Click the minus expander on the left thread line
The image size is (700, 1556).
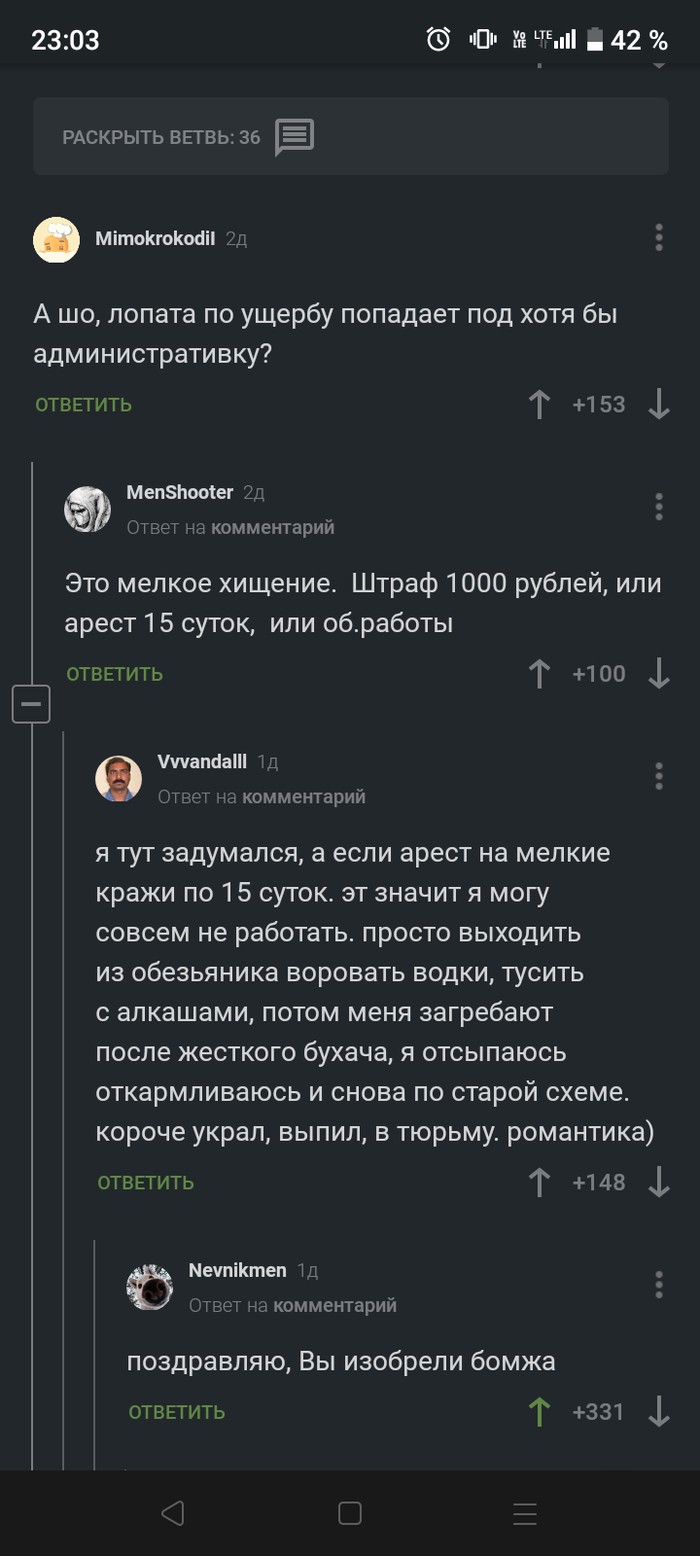(x=31, y=704)
